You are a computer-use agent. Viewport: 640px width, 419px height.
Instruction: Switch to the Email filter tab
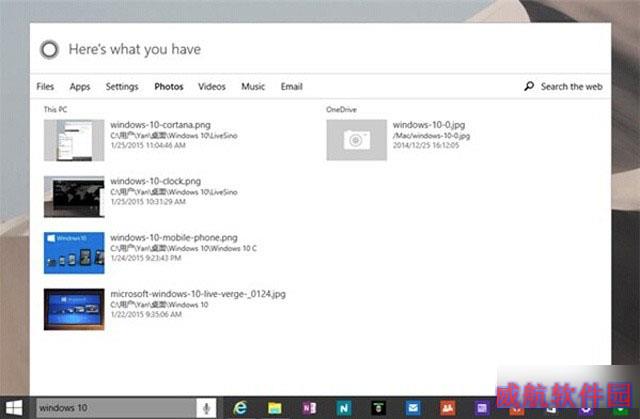pos(291,86)
